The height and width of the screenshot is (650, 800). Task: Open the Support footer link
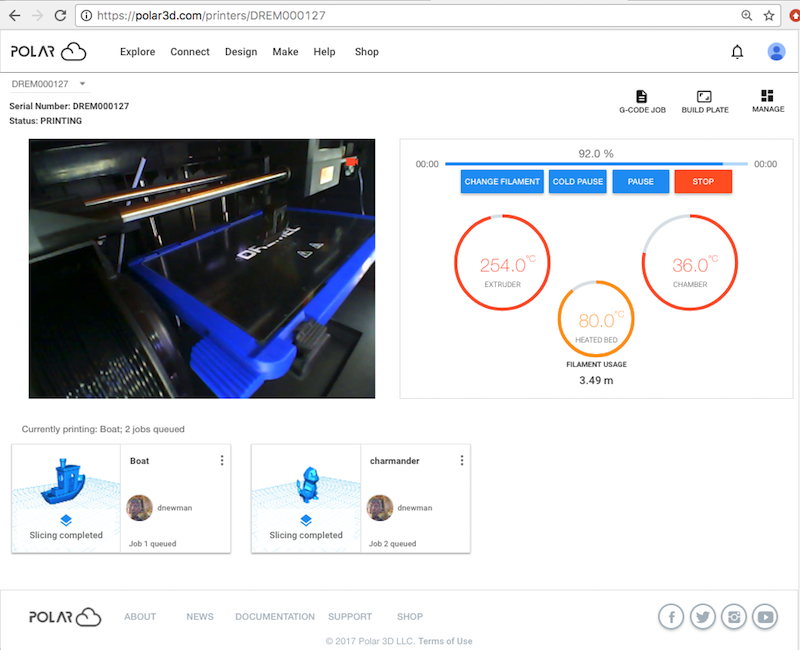click(349, 617)
